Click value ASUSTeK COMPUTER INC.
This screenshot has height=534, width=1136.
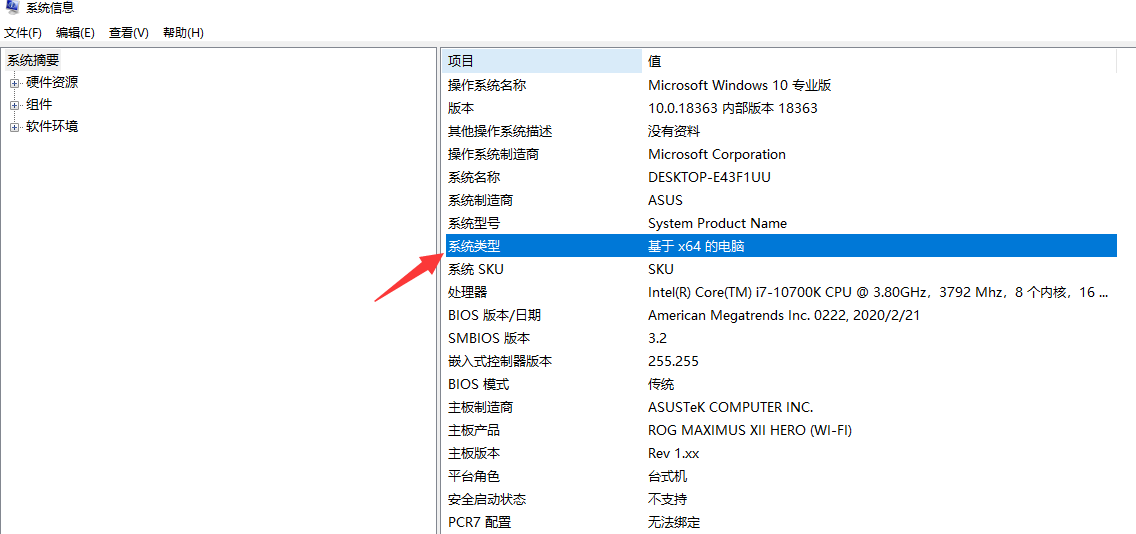coord(730,407)
